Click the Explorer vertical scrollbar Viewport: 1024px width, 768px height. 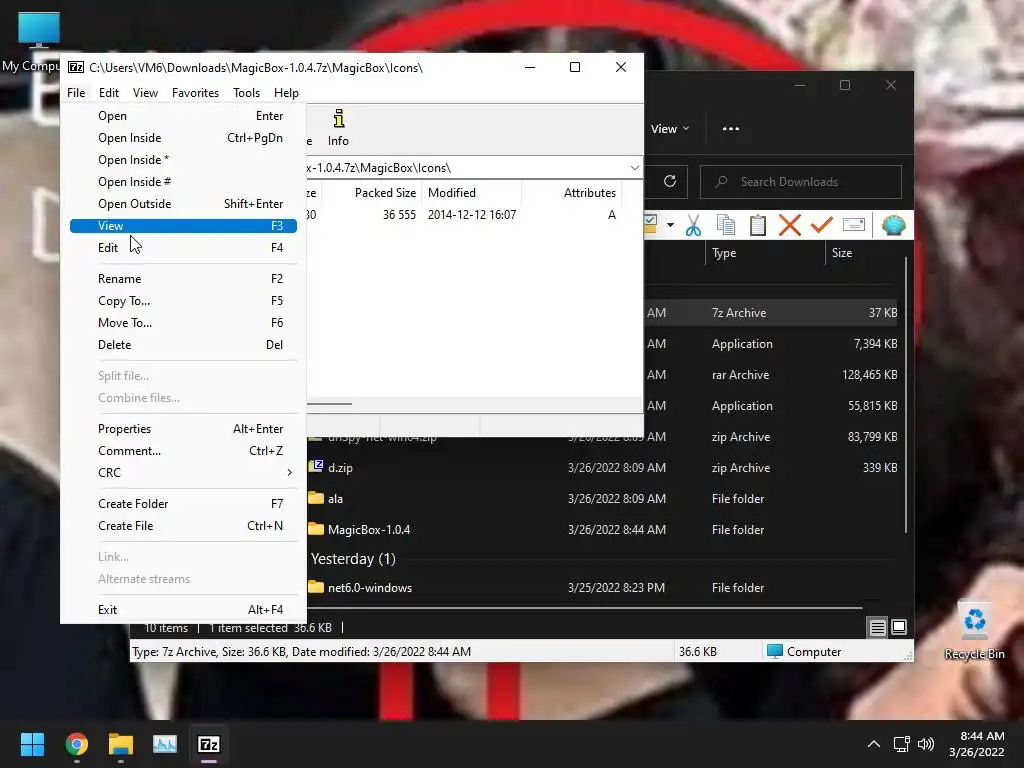[905, 395]
